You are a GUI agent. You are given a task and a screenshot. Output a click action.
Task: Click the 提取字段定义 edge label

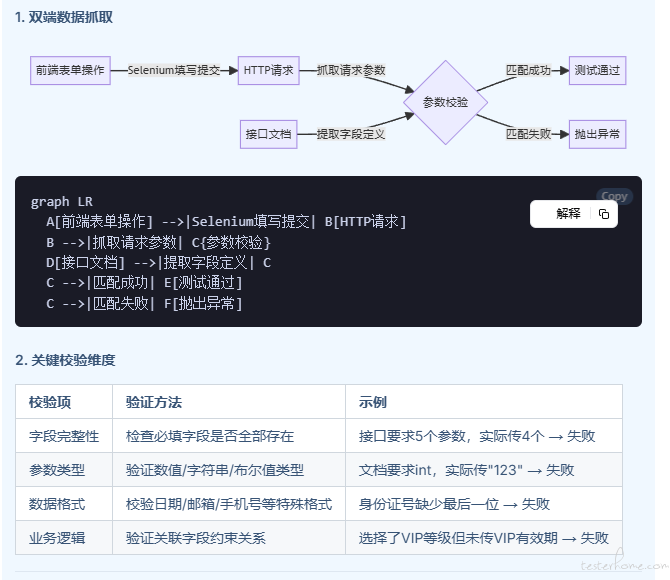click(x=351, y=134)
